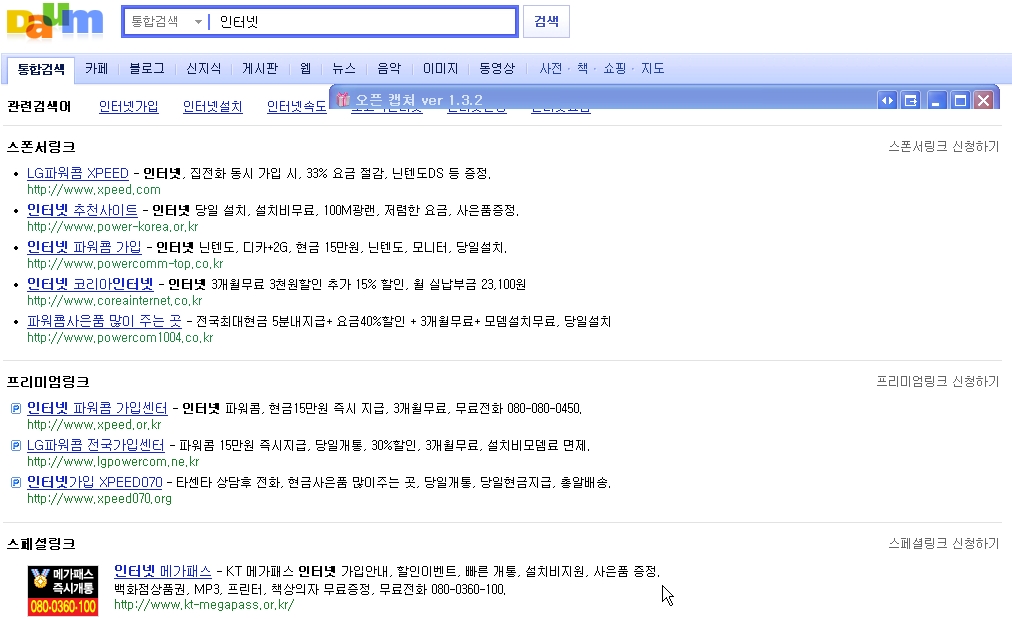The image size is (1012, 619).
Task: Click related search 인터넷속도
Action: point(297,107)
